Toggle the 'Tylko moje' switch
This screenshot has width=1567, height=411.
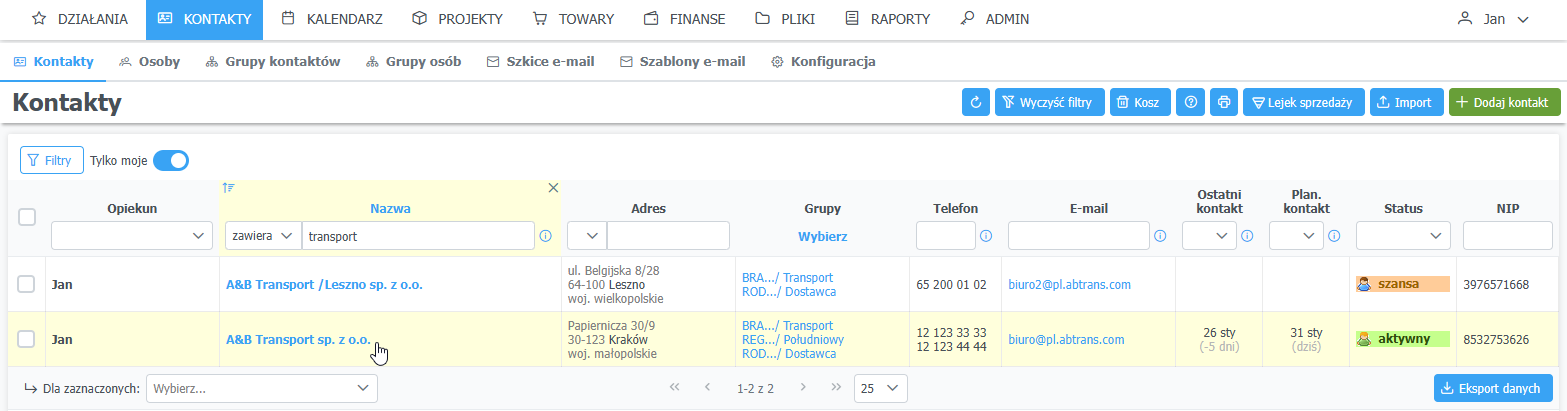(x=171, y=160)
